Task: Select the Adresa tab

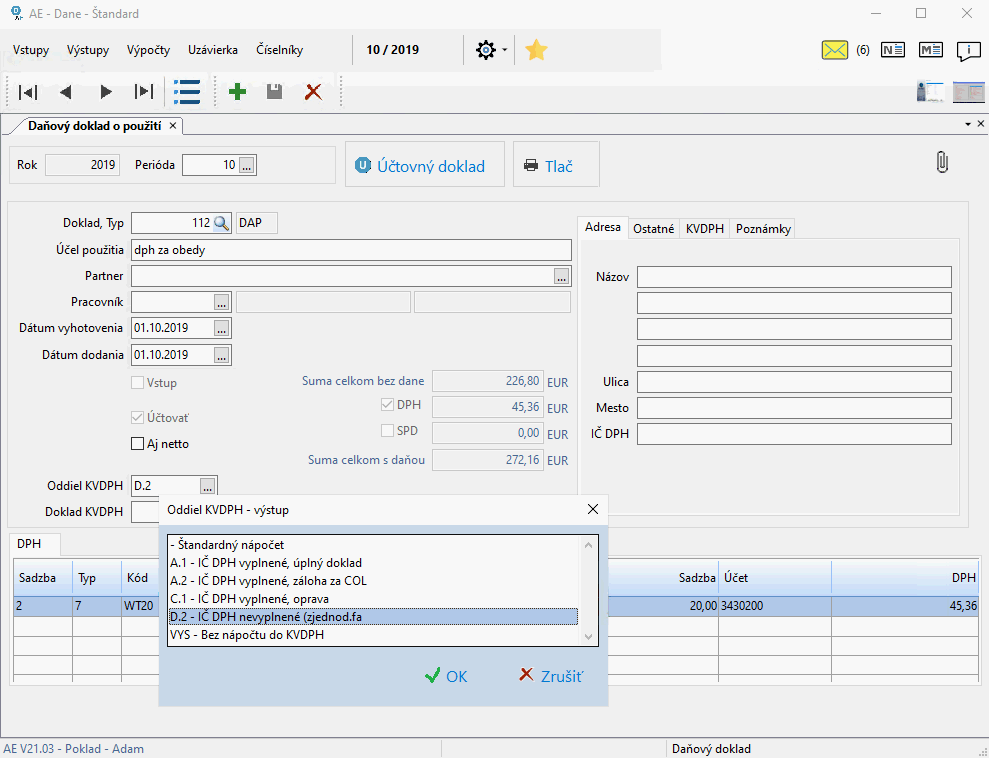Action: pyautogui.click(x=602, y=227)
